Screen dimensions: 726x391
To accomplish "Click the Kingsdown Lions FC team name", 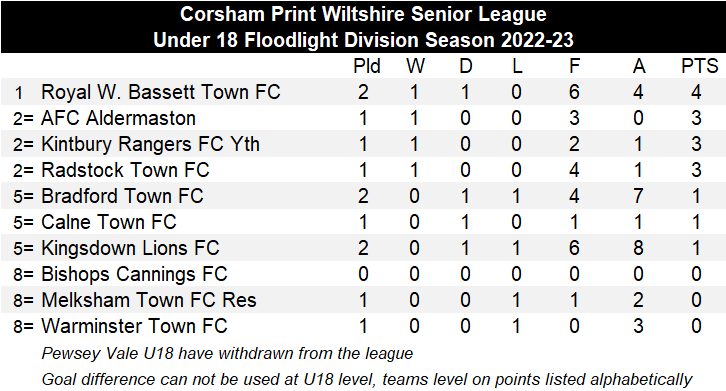I will click(130, 248).
